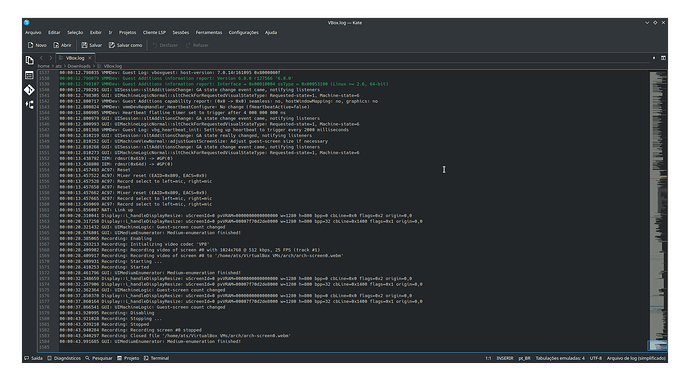Open the Arquivo de log syntax mode selector

(636, 358)
